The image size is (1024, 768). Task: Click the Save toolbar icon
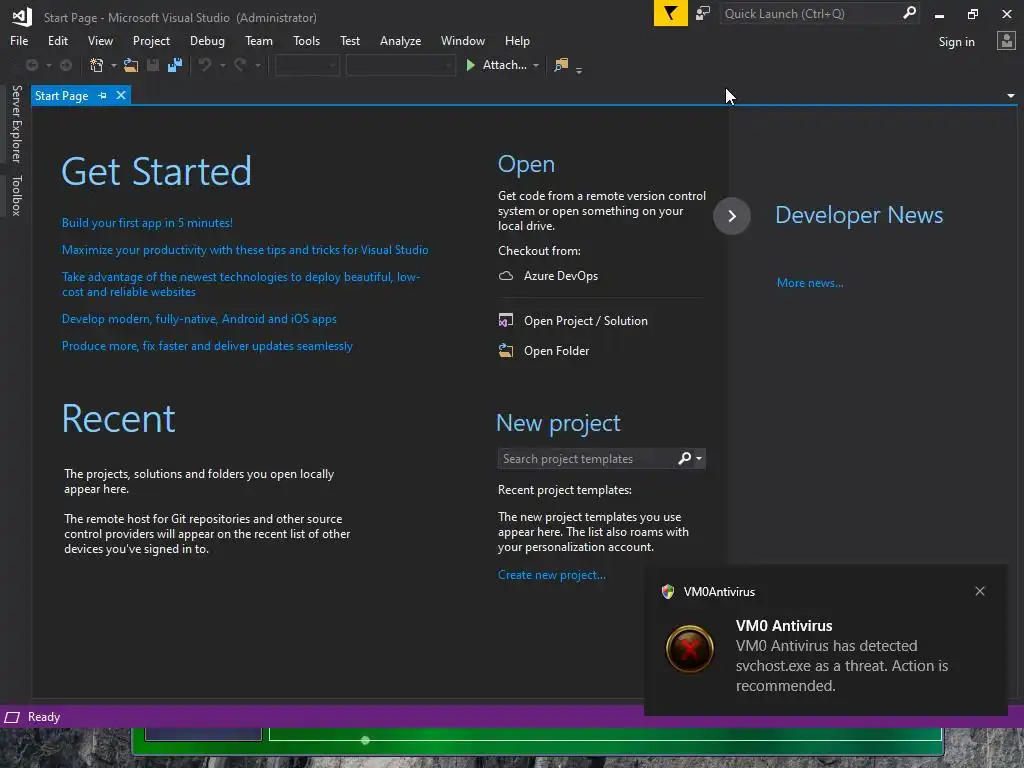click(x=153, y=65)
